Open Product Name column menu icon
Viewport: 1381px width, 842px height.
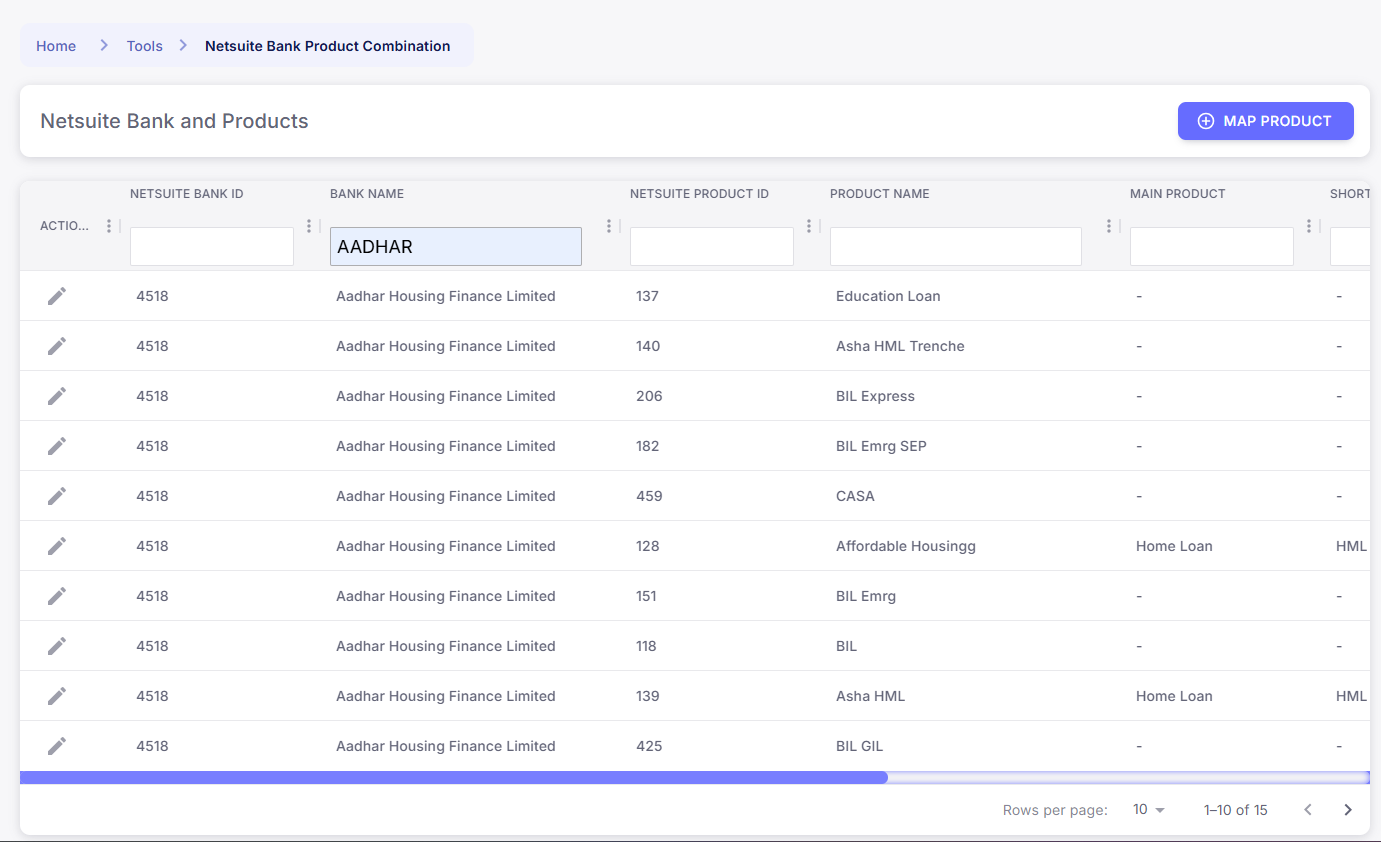[1109, 226]
